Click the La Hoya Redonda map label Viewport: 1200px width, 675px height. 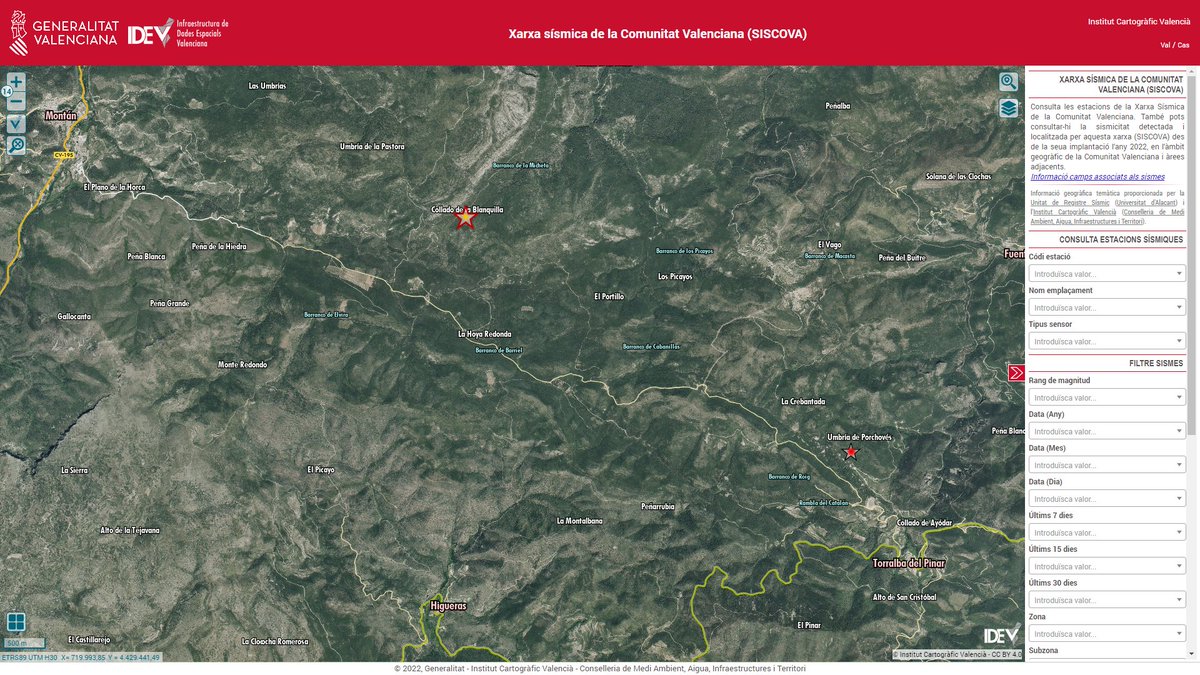coord(484,334)
